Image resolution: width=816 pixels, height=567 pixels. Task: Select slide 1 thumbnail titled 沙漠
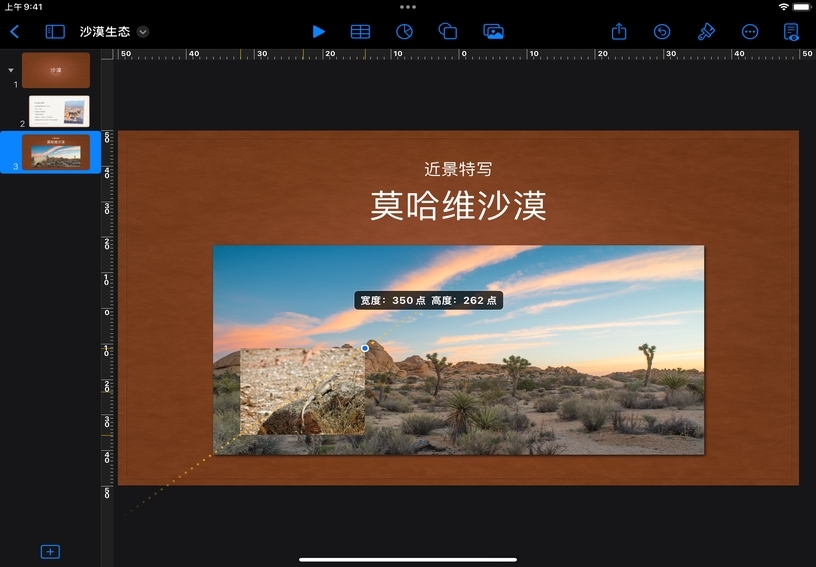pos(56,70)
